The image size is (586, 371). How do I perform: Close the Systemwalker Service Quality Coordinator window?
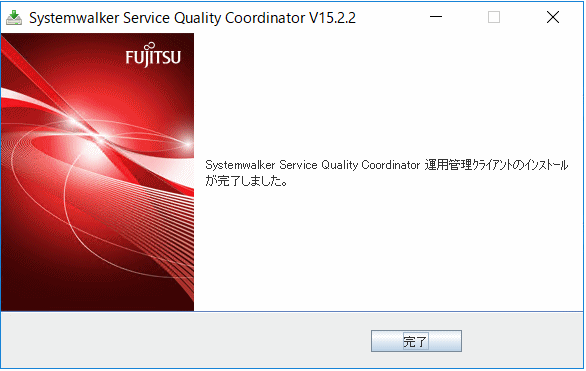pyautogui.click(x=553, y=17)
